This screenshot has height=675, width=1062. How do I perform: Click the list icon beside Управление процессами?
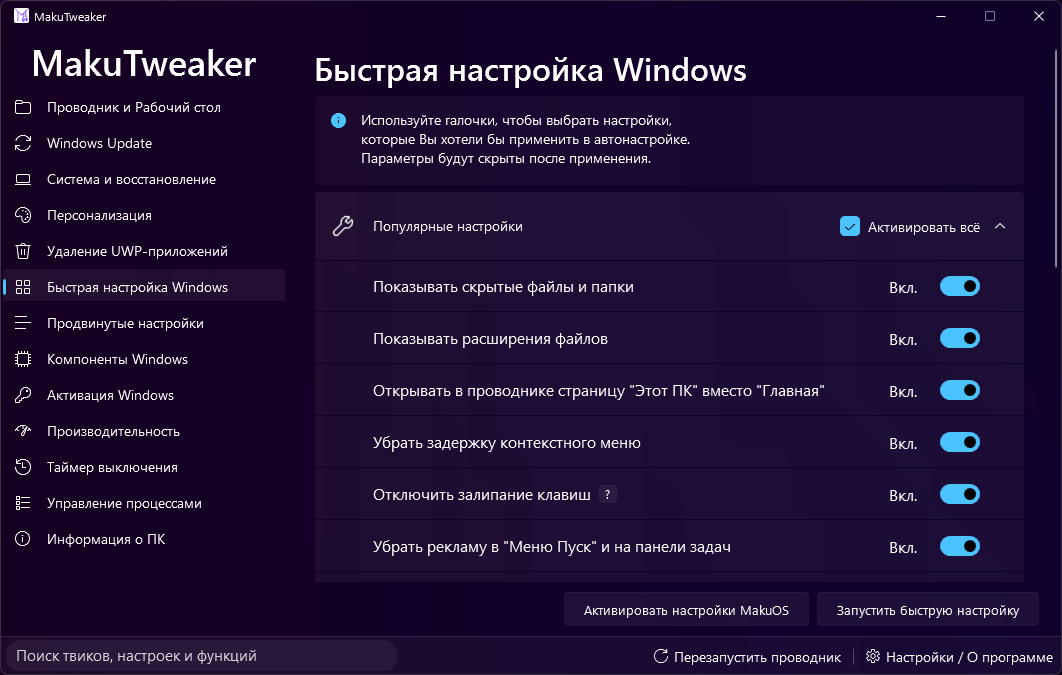point(23,503)
